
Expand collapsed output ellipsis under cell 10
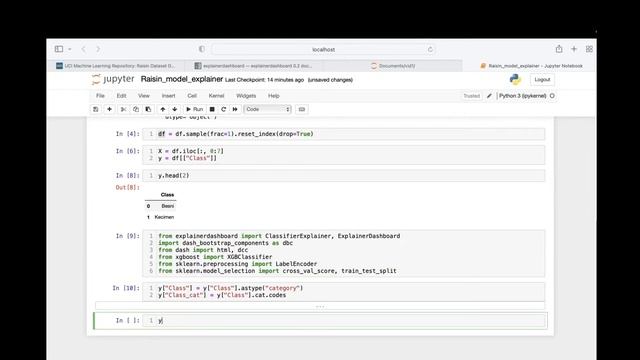320,306
